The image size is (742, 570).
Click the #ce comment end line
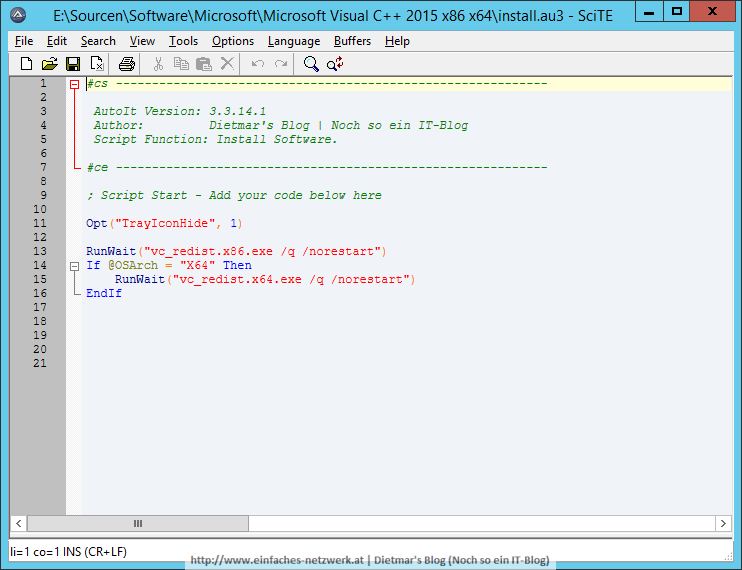(x=317, y=167)
